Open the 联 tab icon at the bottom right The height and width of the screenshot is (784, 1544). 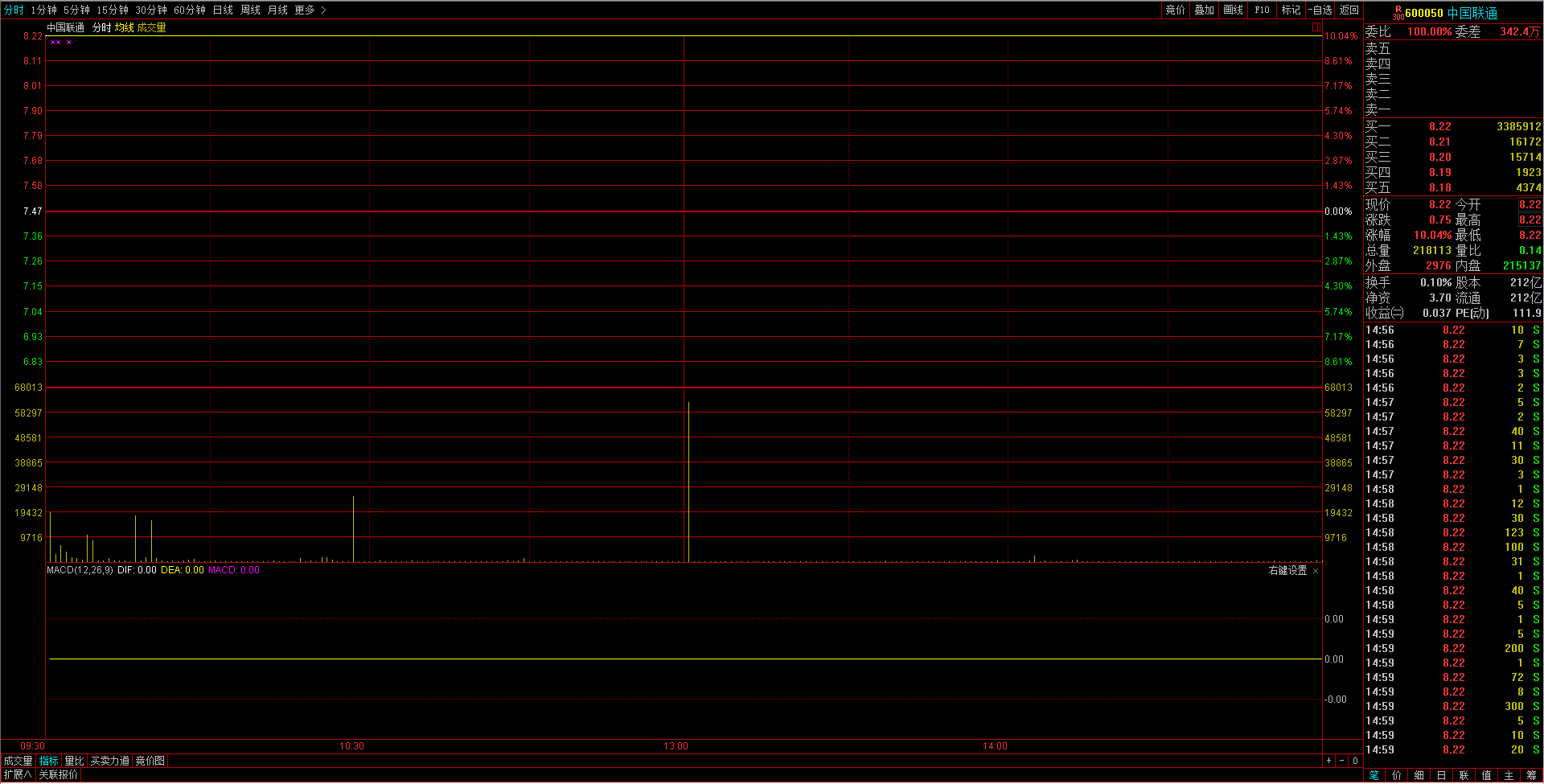(x=1464, y=775)
